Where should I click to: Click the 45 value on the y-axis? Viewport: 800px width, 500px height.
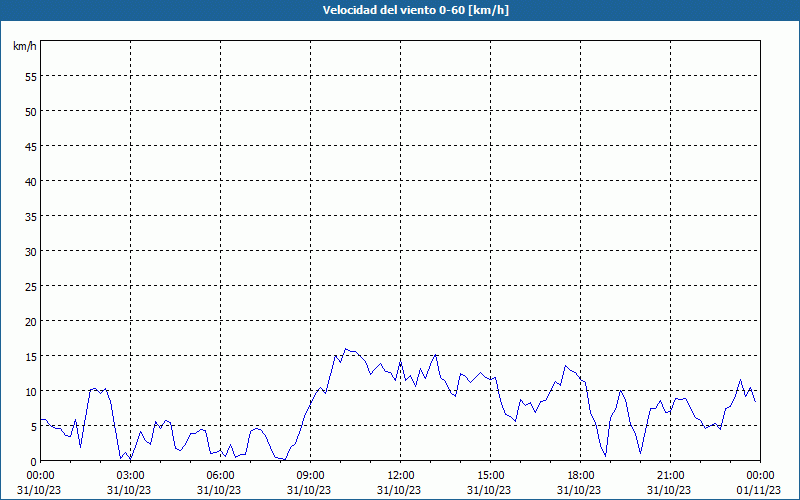(x=31, y=147)
